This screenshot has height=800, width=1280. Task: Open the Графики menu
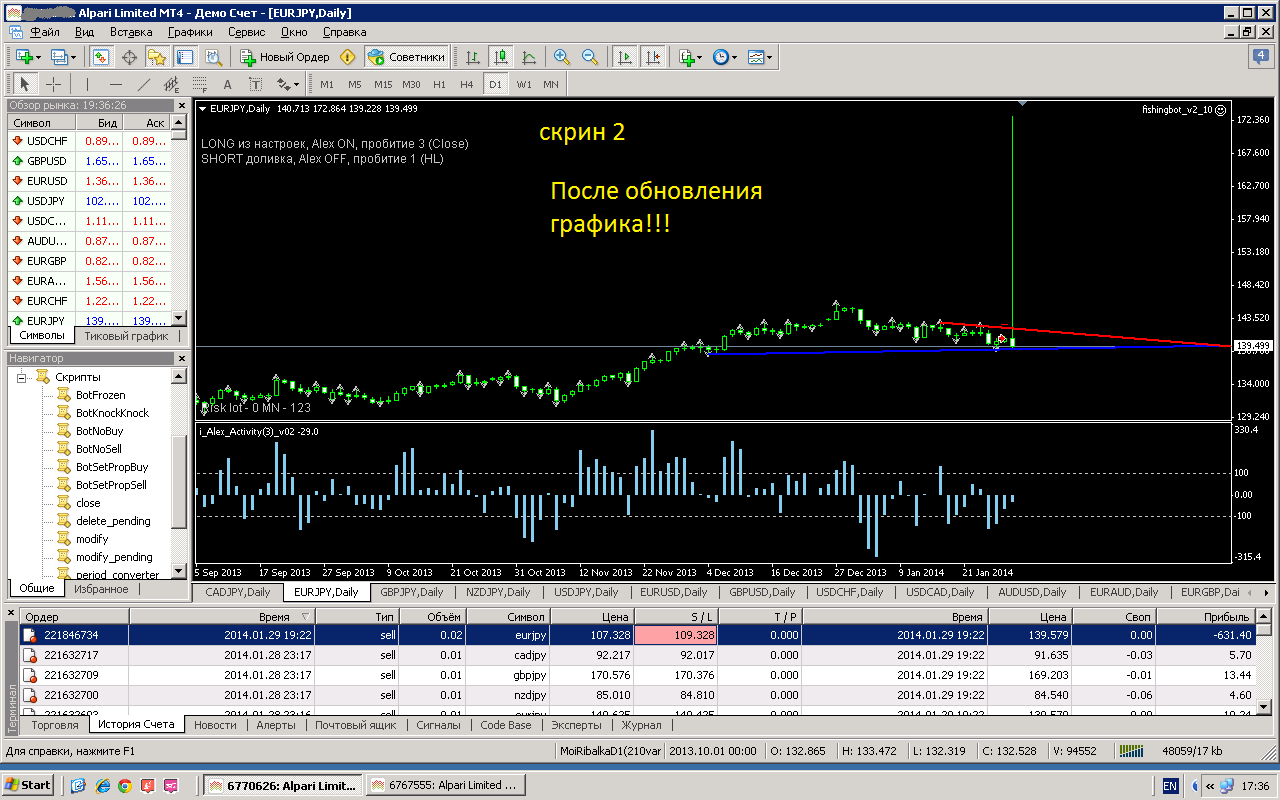click(190, 32)
